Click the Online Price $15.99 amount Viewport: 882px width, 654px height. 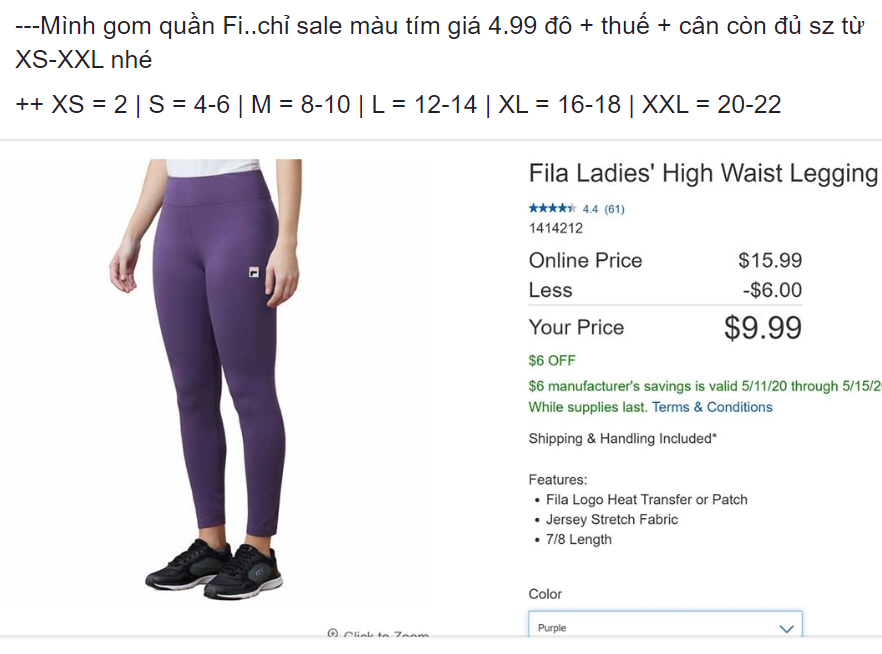click(x=770, y=260)
